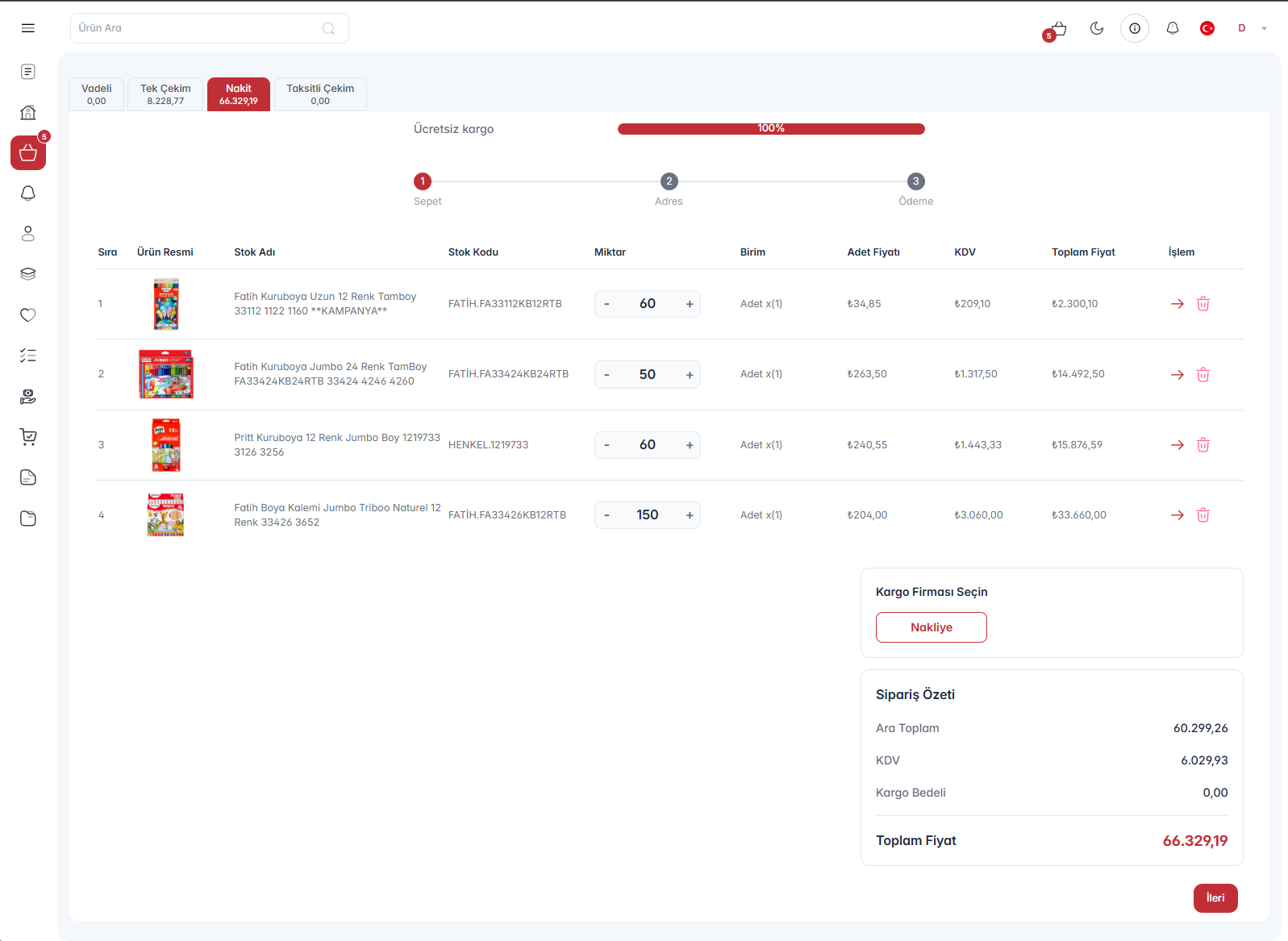1288x941 pixels.
Task: Click the Ürün Ara search field
Action: (210, 28)
